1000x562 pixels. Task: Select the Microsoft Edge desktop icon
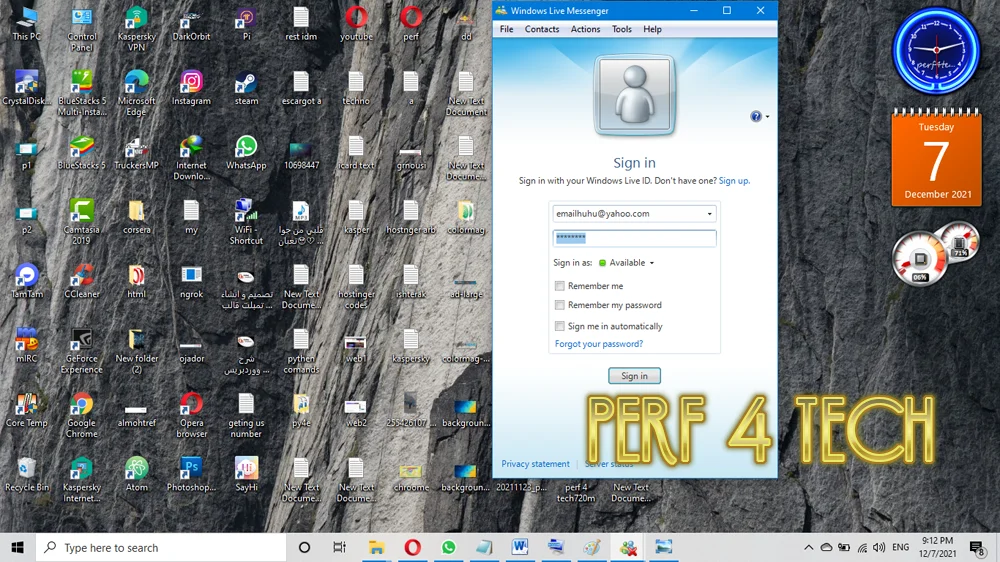[x=136, y=93]
